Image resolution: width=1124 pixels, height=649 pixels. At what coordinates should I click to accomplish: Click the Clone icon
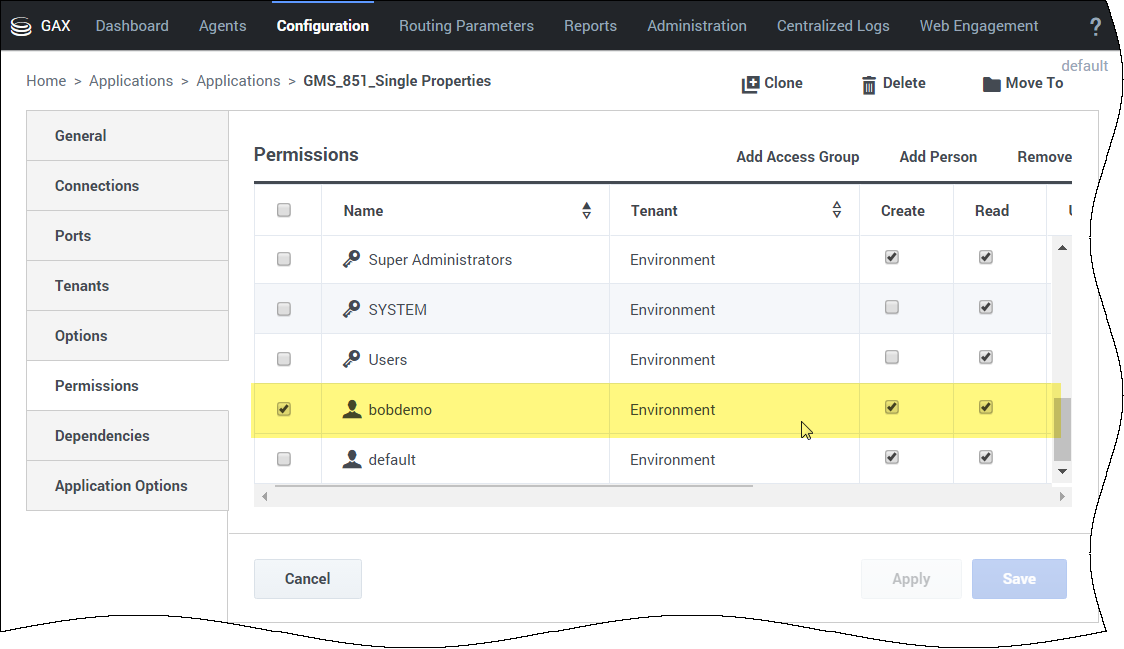coord(750,84)
